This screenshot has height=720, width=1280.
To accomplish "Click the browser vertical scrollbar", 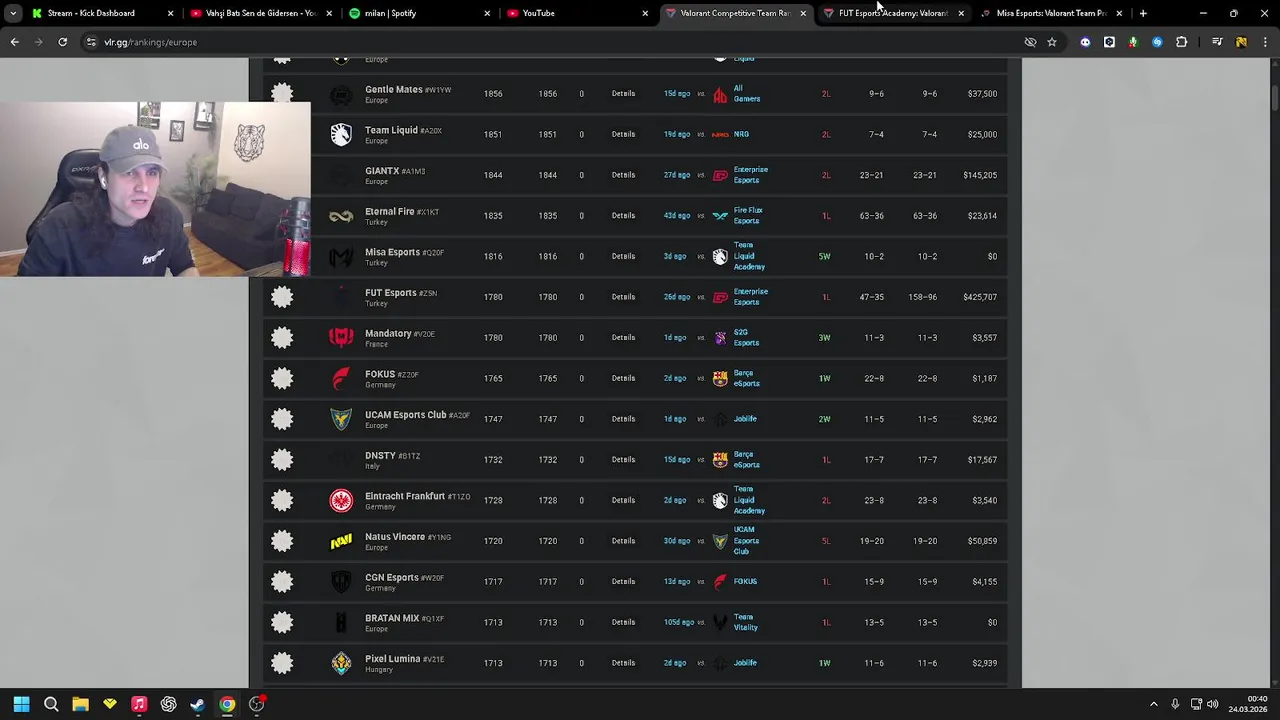I will [1275, 98].
